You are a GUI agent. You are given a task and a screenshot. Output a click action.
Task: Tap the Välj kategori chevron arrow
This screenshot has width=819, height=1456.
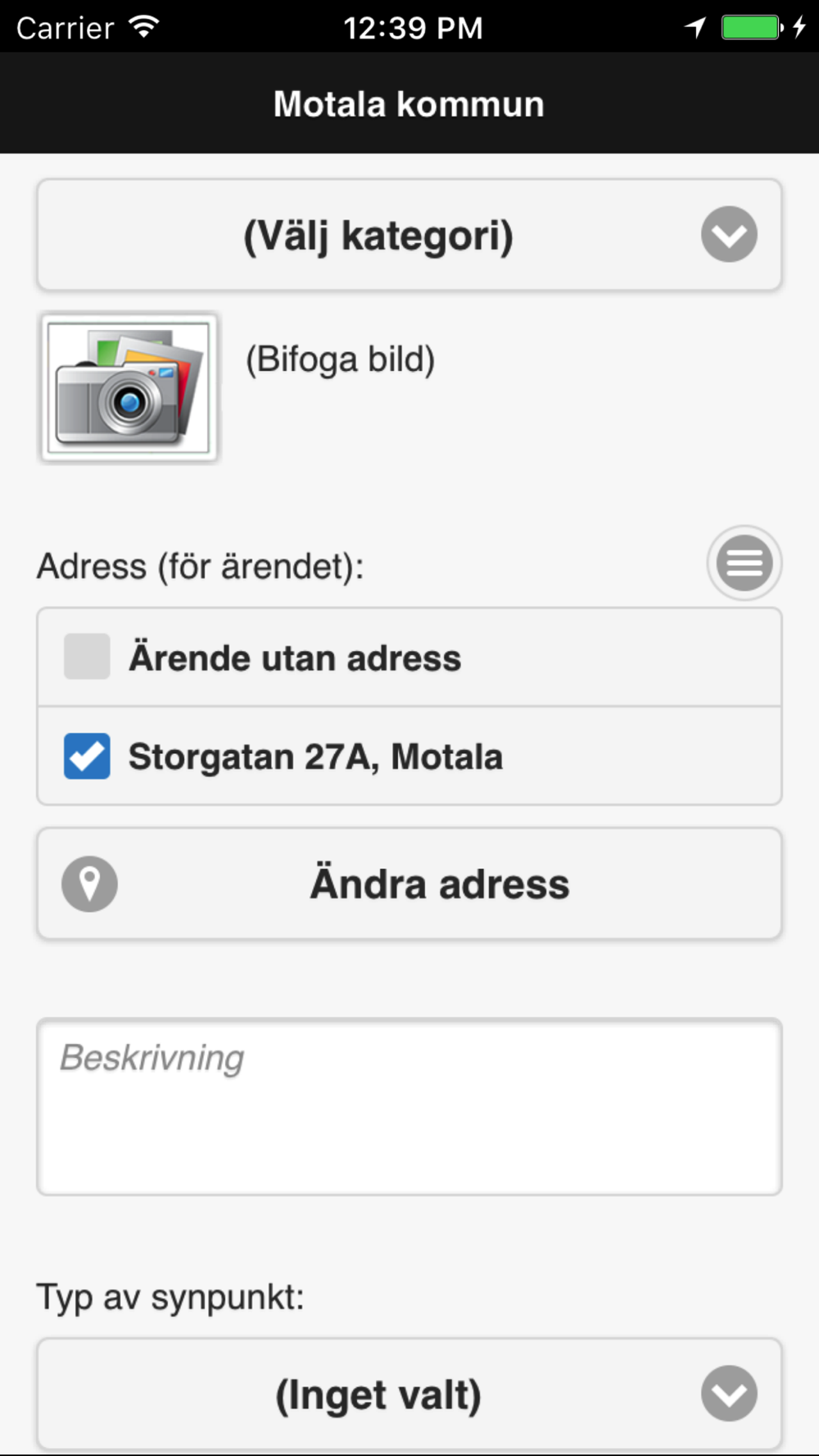[x=729, y=234]
